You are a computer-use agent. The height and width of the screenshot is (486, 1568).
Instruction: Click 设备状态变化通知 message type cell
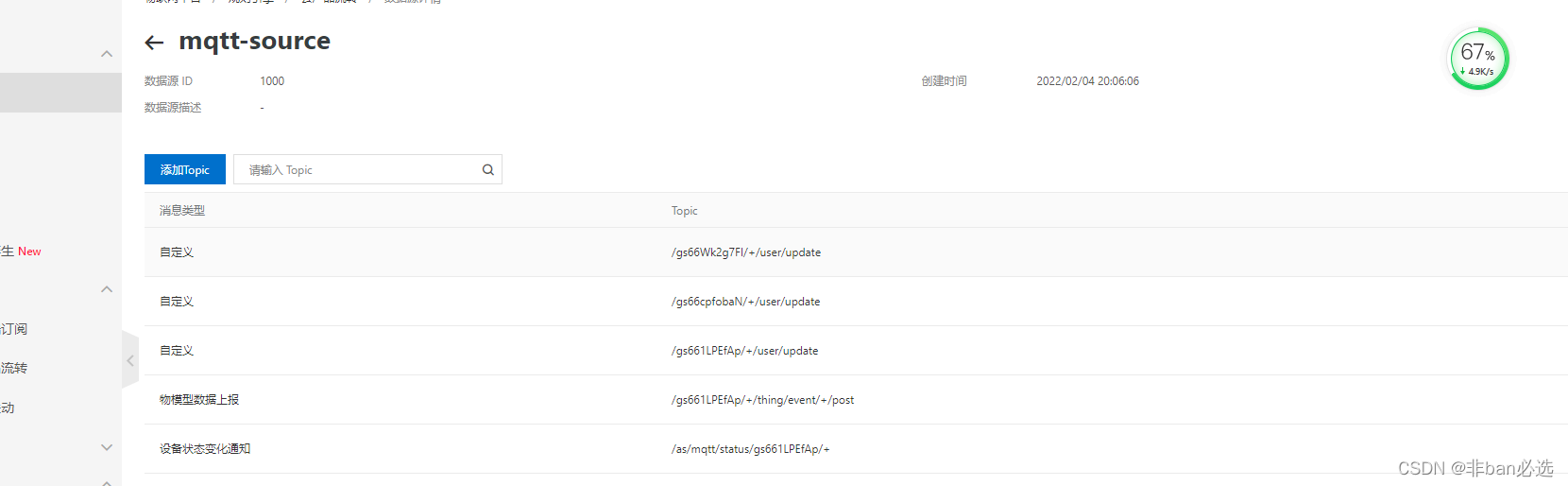(x=205, y=449)
